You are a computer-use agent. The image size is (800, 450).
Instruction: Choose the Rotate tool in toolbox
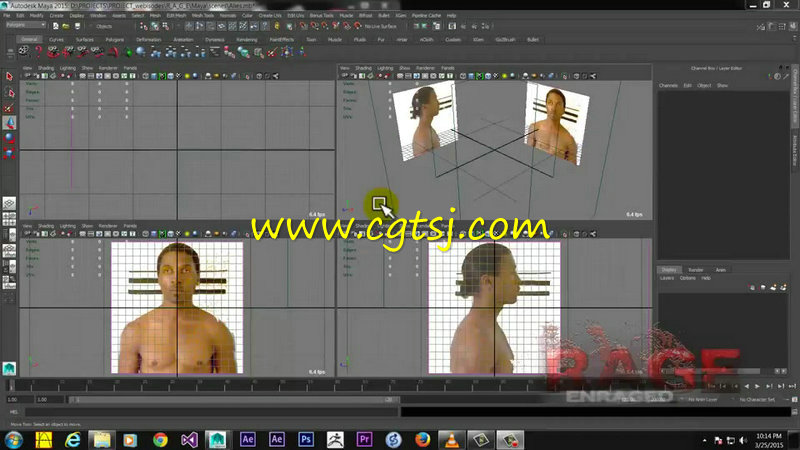9,138
